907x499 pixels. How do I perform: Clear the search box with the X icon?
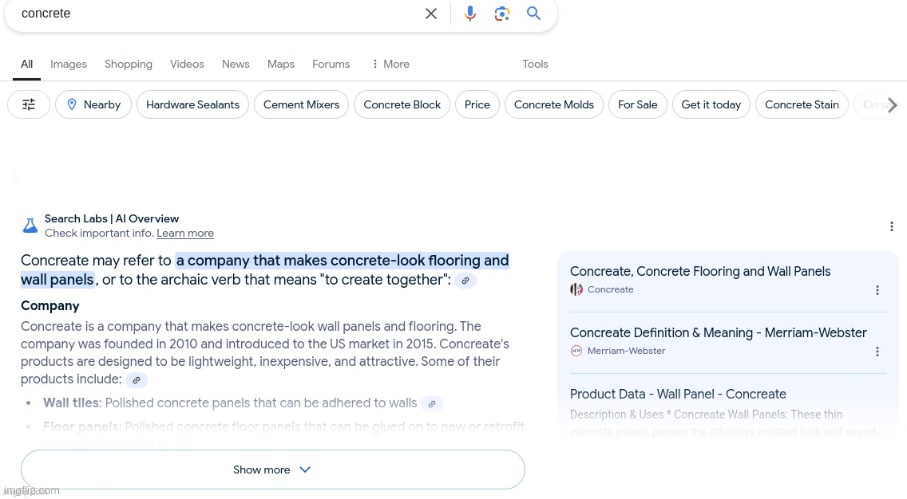click(431, 13)
